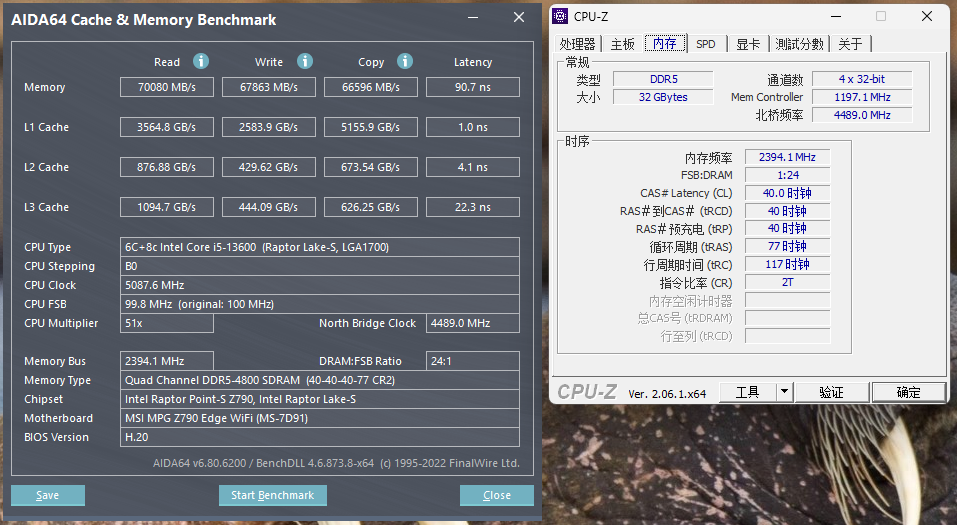
Task: Open the CPU-Z tools dropdown arrow
Action: point(785,392)
